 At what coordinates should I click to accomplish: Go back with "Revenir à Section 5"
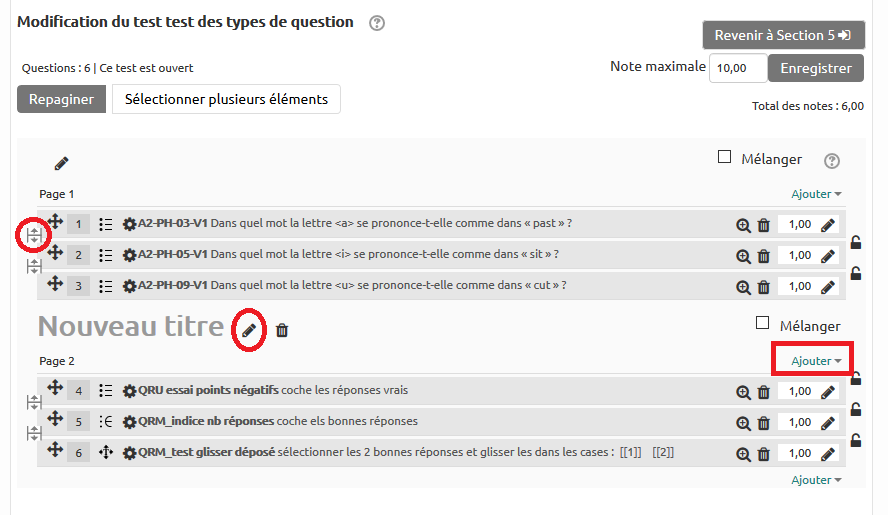pyautogui.click(x=783, y=36)
